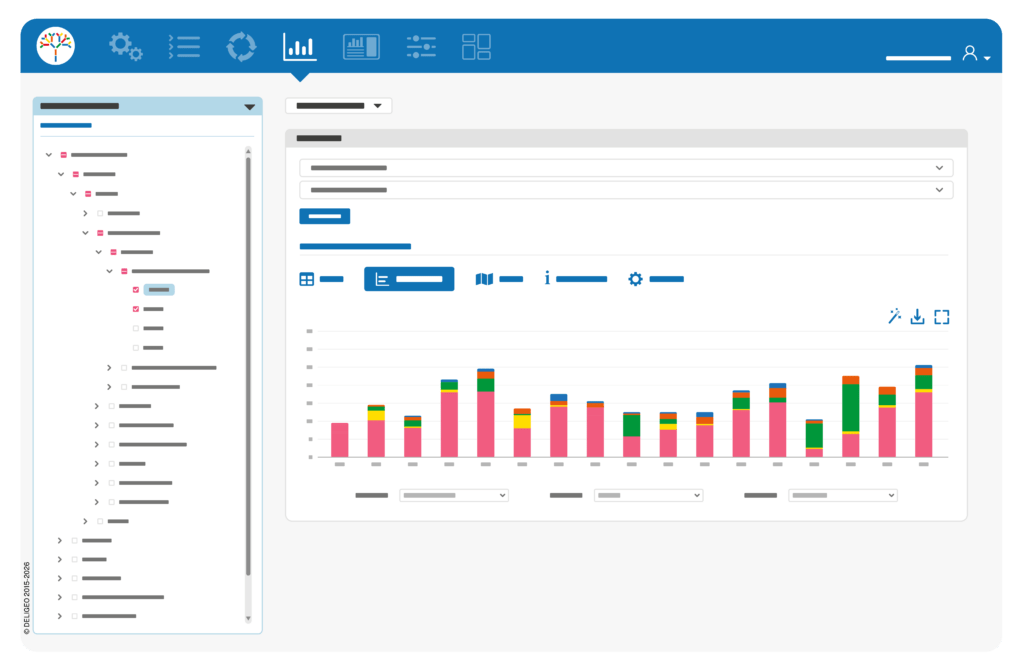Click the colorful tree logo
The height and width of the screenshot is (669, 1024).
(56, 46)
